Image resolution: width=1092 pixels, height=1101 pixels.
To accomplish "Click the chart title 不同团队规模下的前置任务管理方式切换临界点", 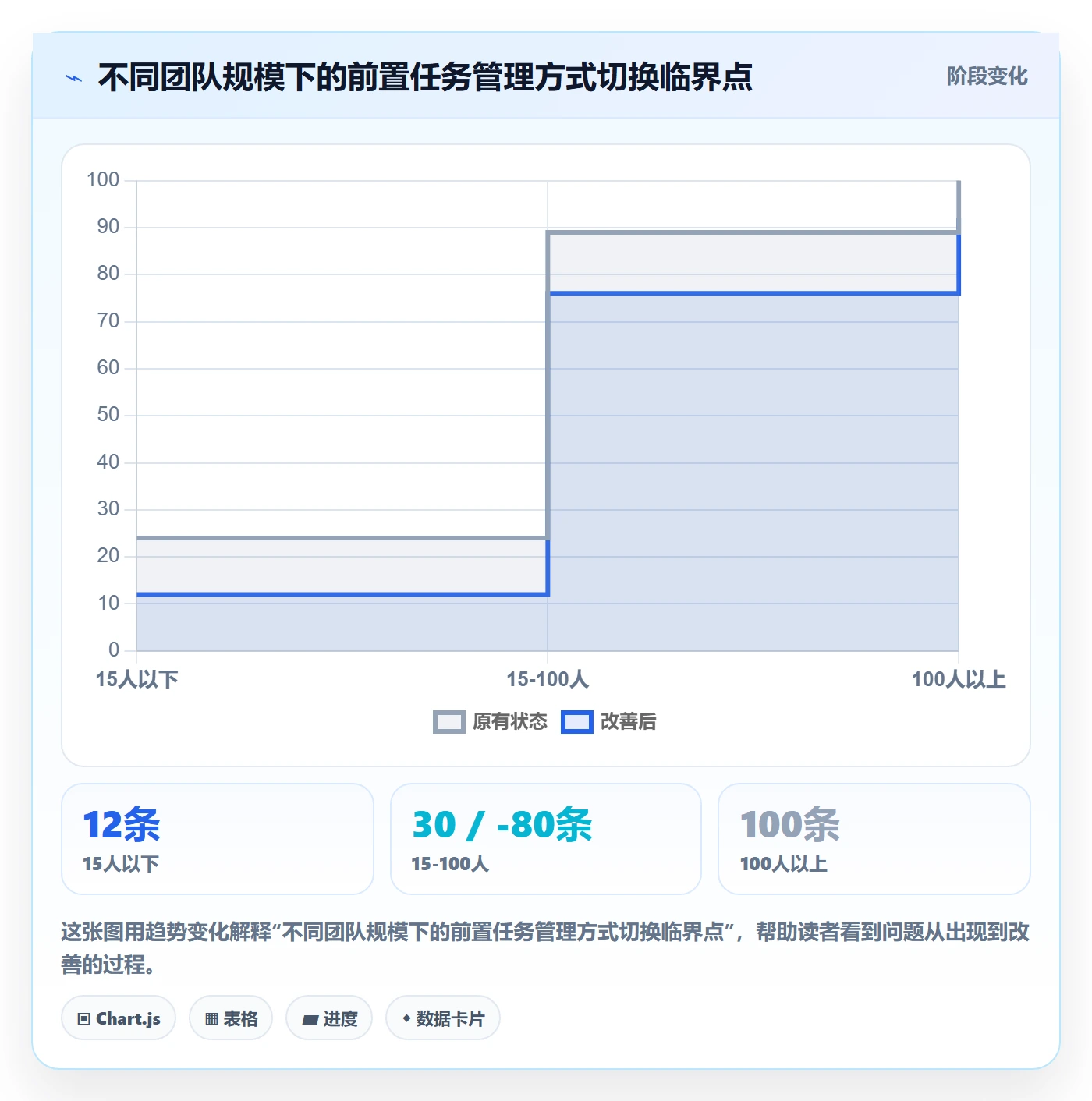I will pos(425,77).
